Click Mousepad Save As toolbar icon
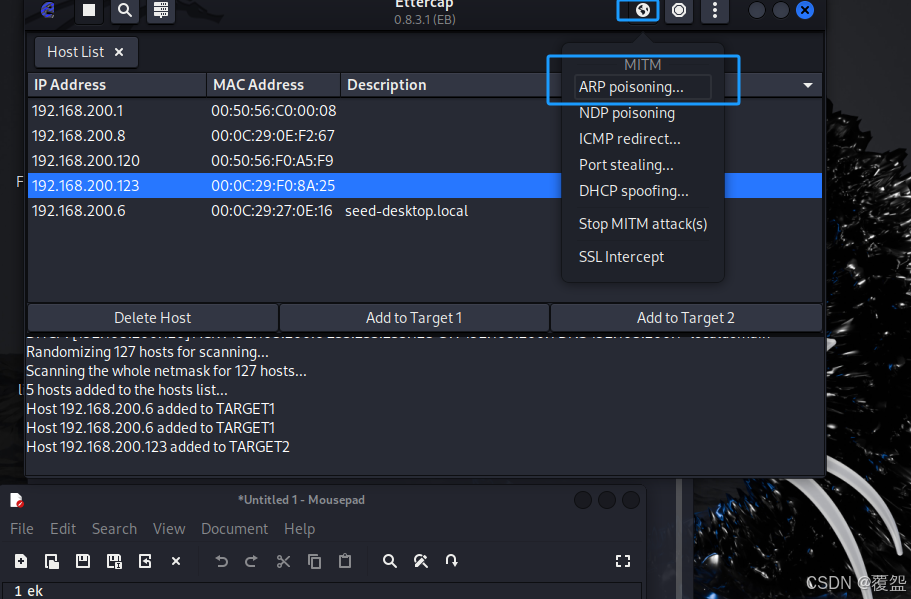Viewport: 911px width, 599px height. (x=114, y=561)
